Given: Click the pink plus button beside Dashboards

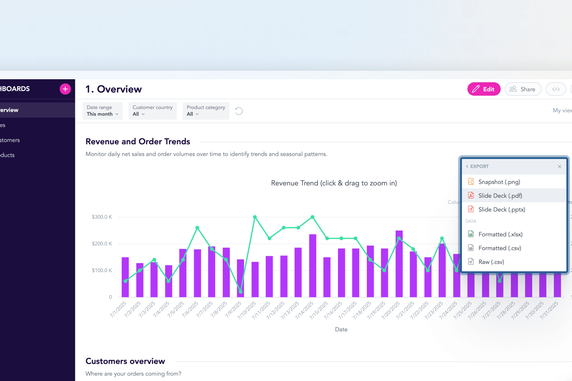Looking at the screenshot, I should (65, 89).
